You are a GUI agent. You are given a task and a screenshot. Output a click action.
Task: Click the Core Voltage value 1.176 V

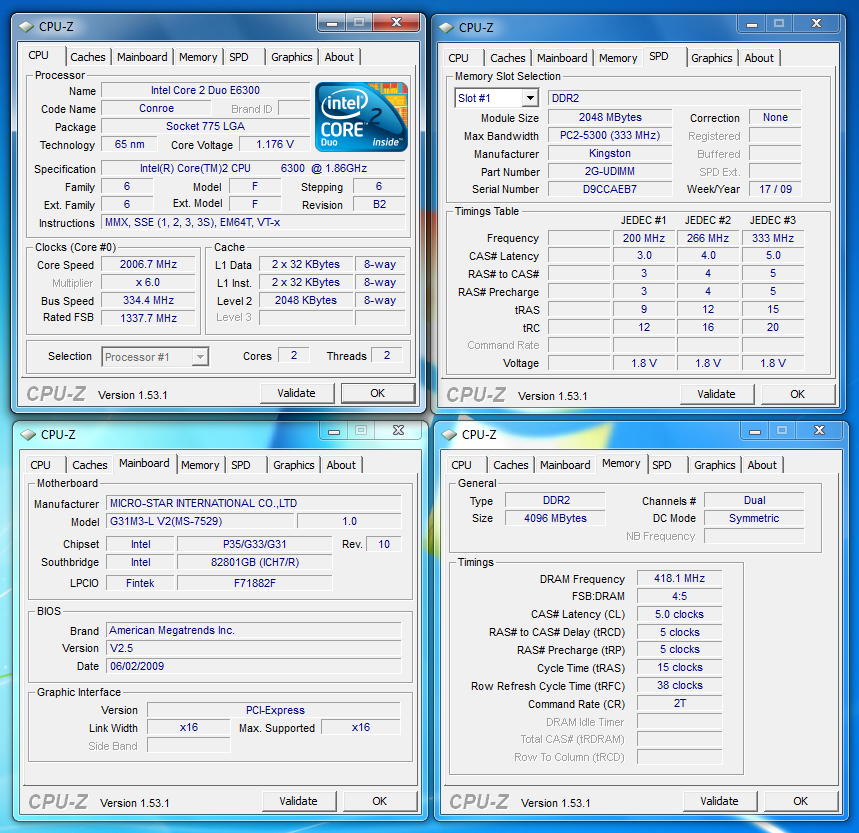pos(275,145)
